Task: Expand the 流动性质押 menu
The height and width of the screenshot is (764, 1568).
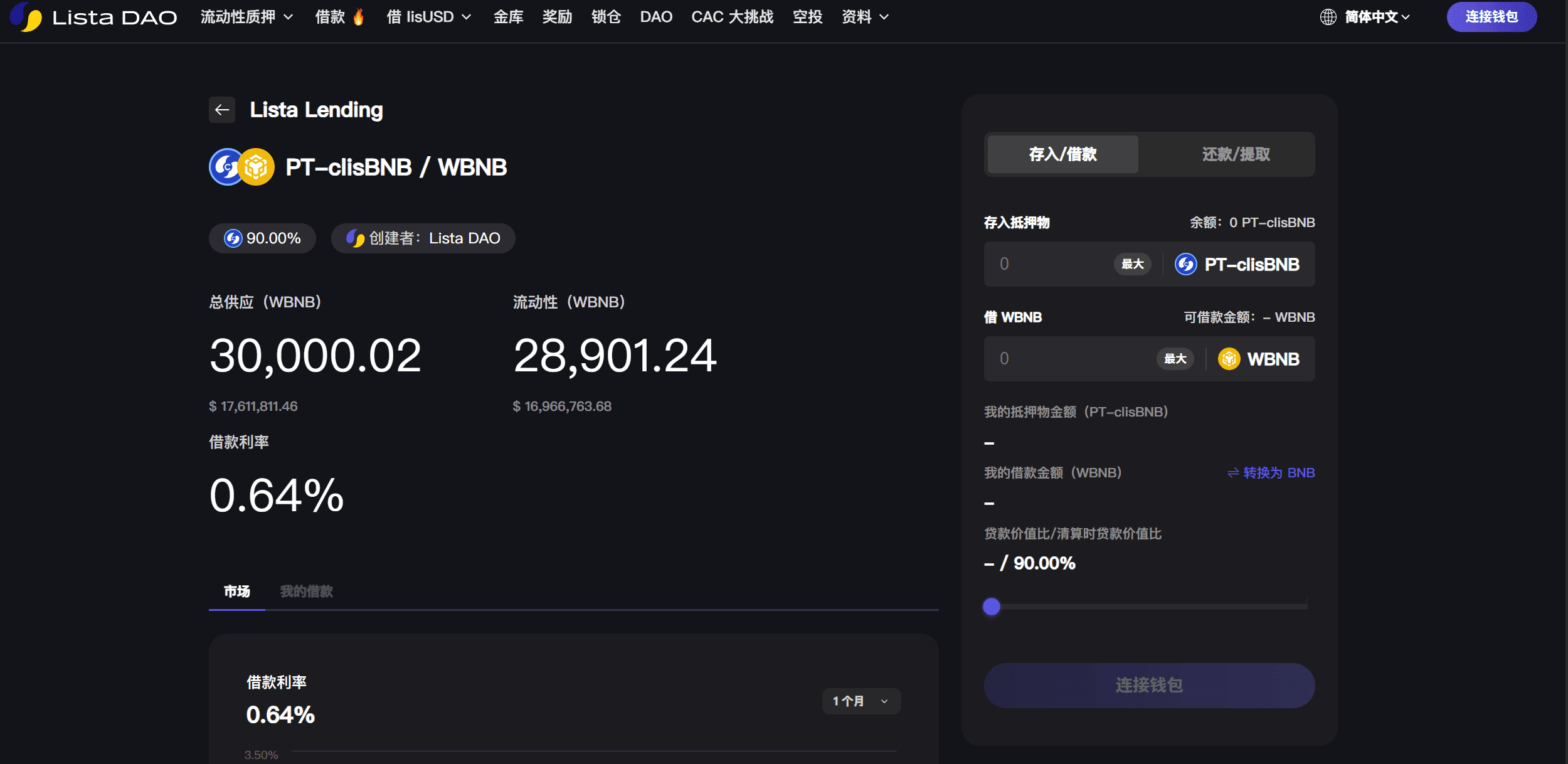Action: [x=246, y=17]
